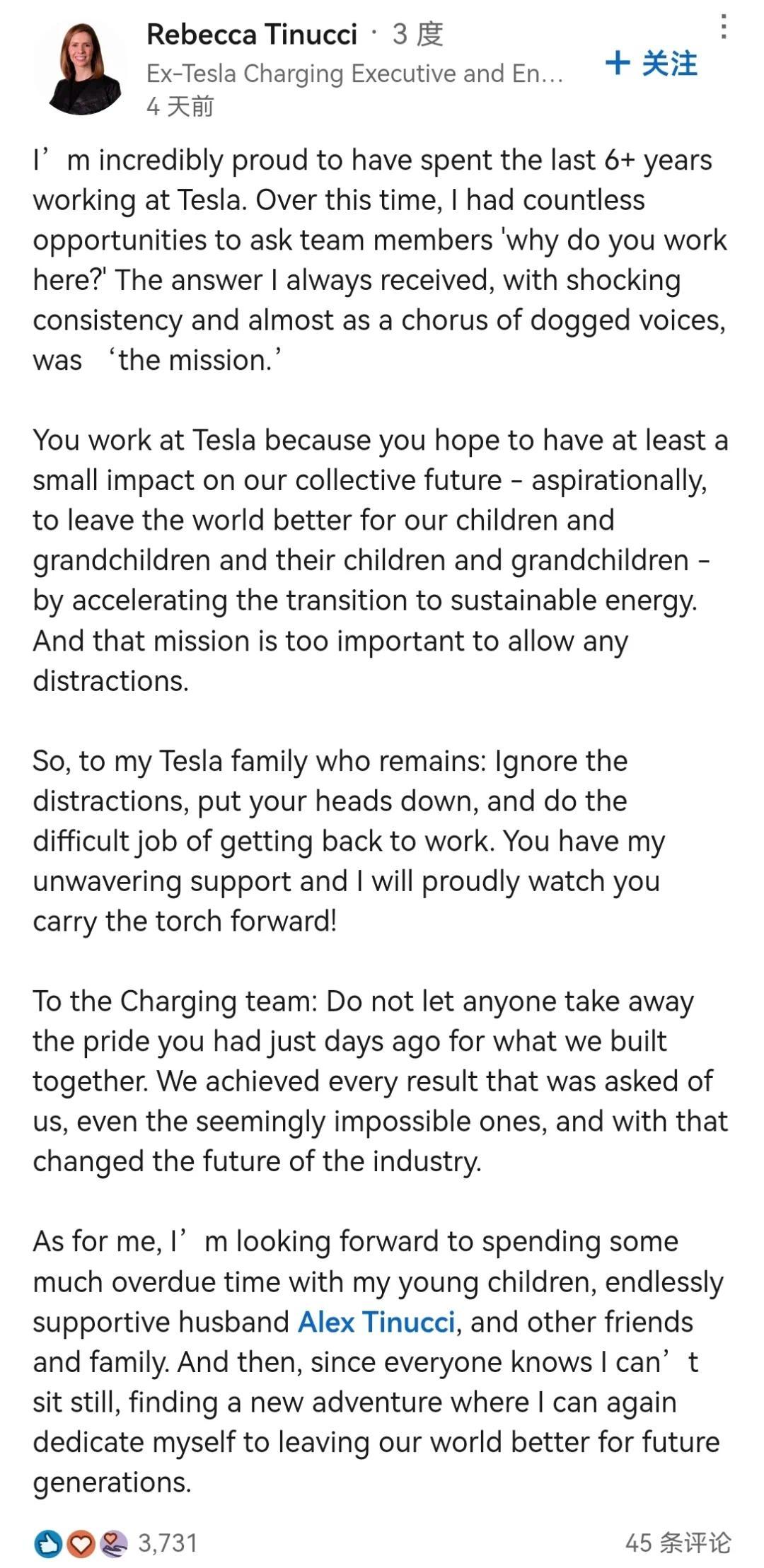Image resolution: width=764 pixels, height=1568 pixels.
Task: Follow Rebecca Tinucci via 关注 button
Action: [668, 63]
